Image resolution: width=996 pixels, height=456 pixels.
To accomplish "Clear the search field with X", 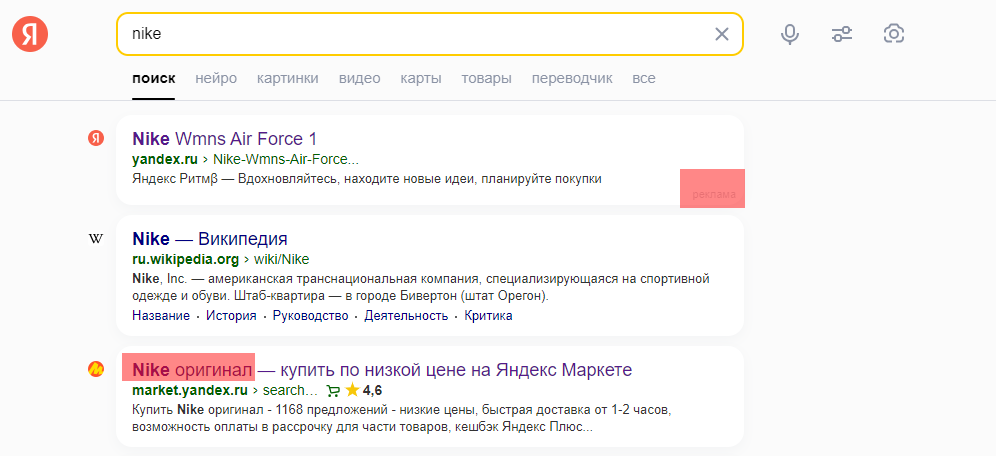I will point(722,34).
